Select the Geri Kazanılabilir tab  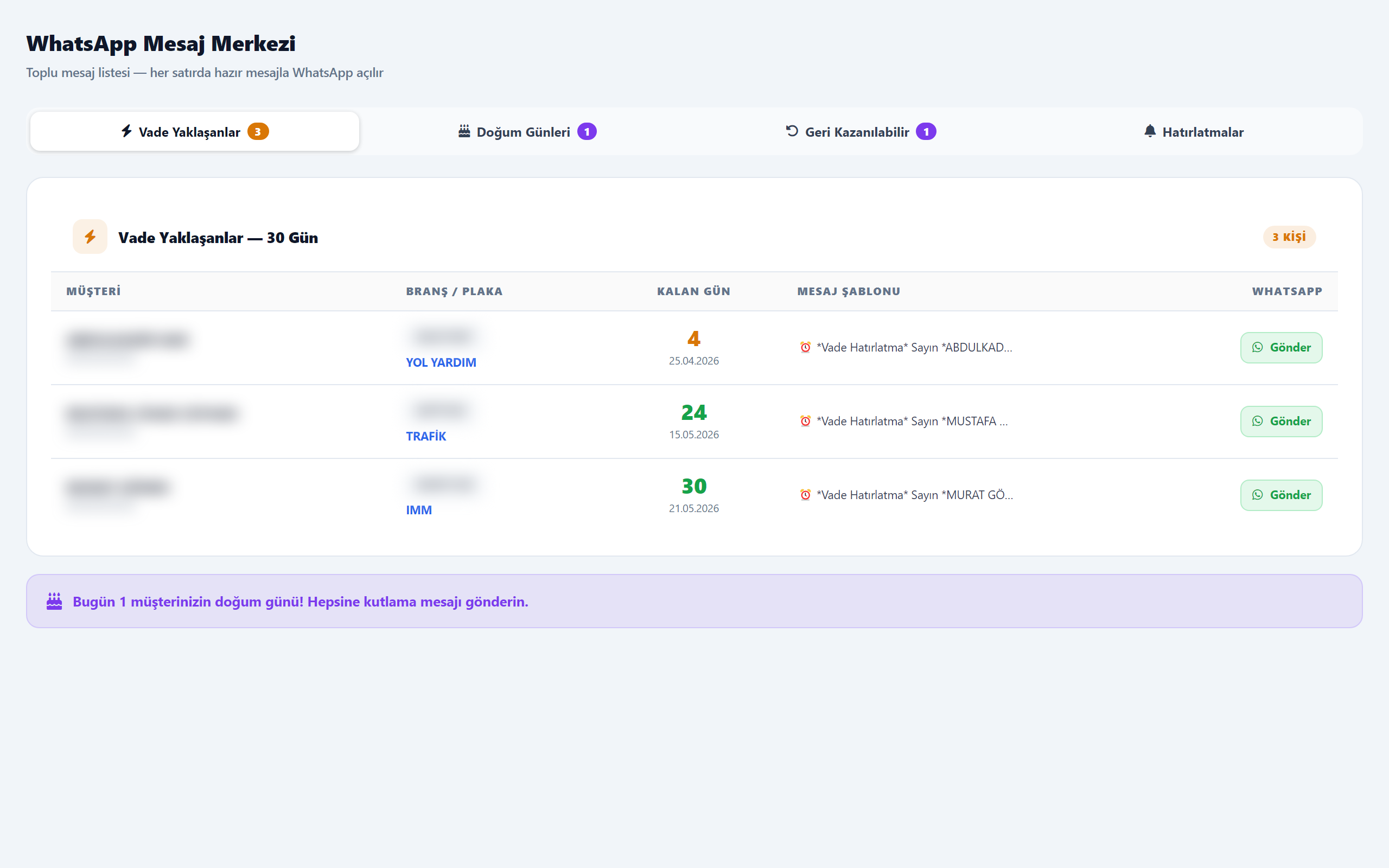click(861, 131)
